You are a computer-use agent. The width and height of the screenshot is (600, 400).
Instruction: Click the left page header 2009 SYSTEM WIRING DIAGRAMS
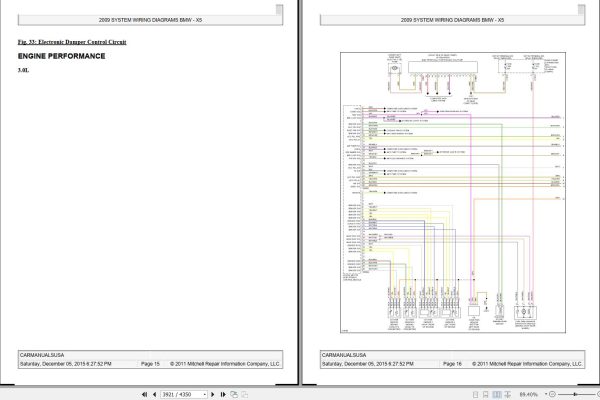click(x=150, y=20)
